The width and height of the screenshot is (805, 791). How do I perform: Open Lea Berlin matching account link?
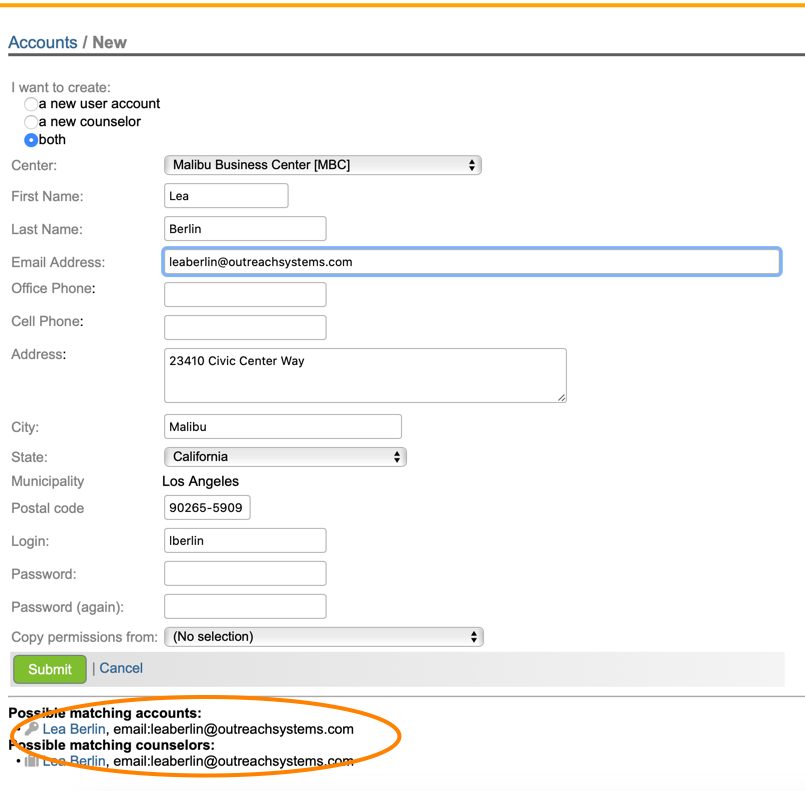(x=74, y=730)
